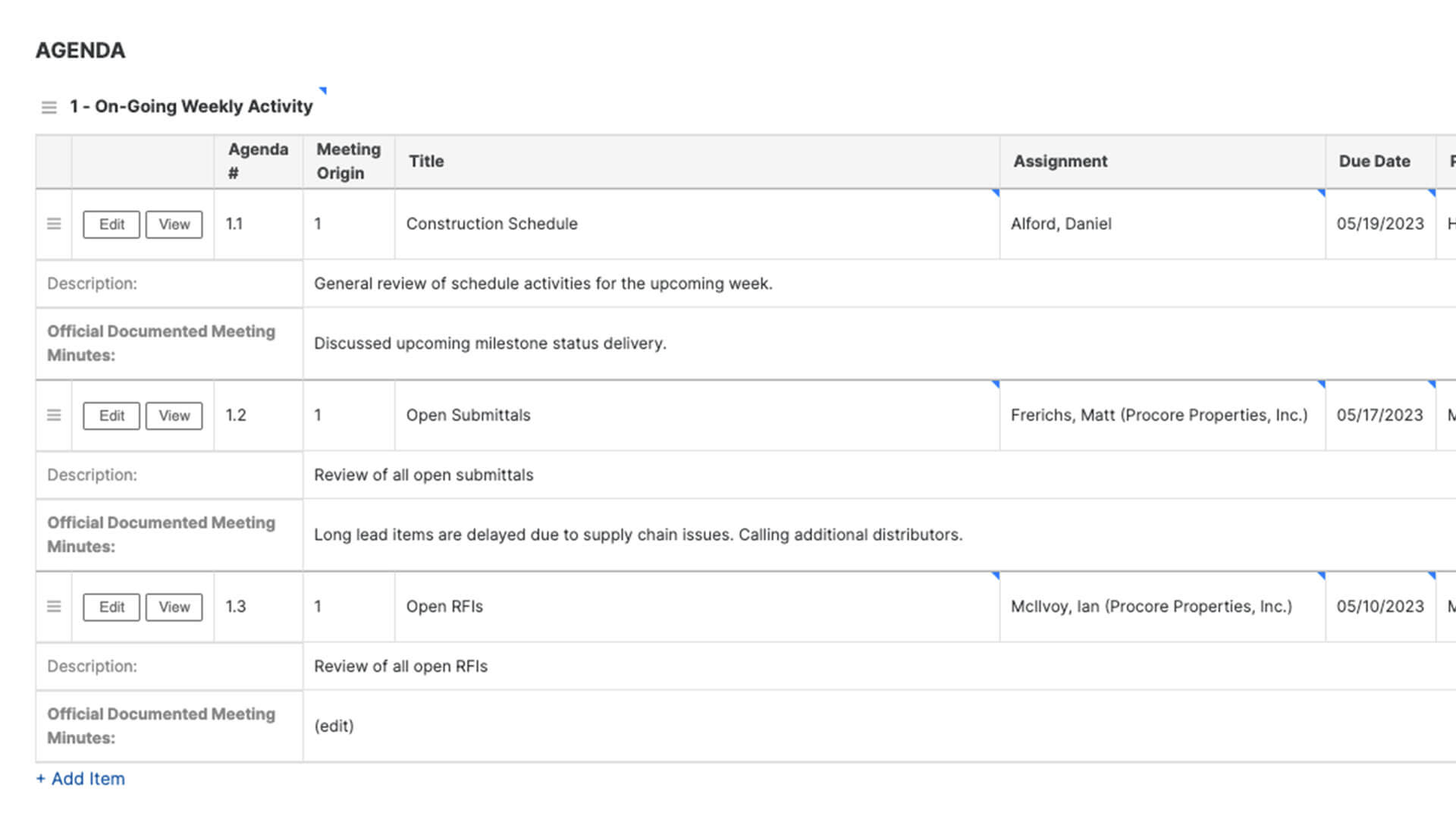Click the Meeting Origin column header
The width and height of the screenshot is (1456, 819).
pos(347,161)
